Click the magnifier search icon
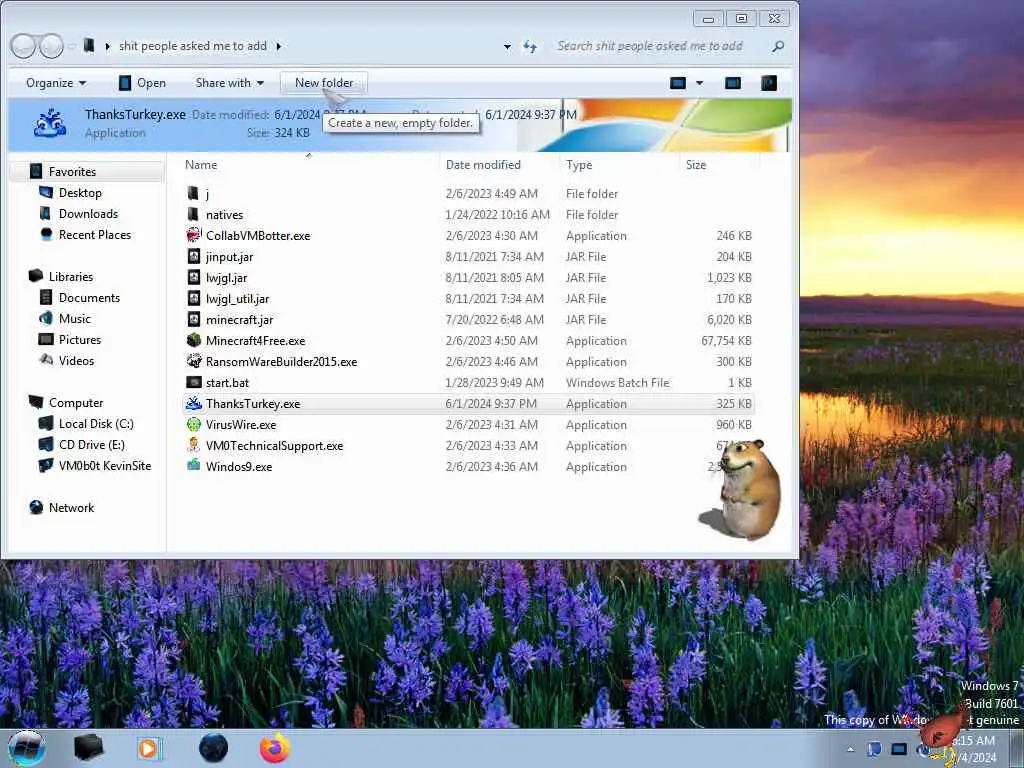1024x768 pixels. 778,46
